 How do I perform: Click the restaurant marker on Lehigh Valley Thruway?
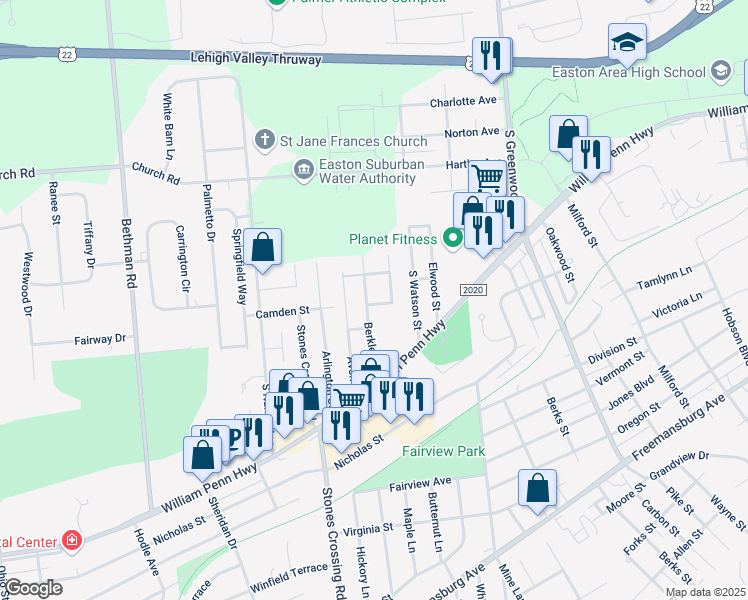[x=492, y=56]
